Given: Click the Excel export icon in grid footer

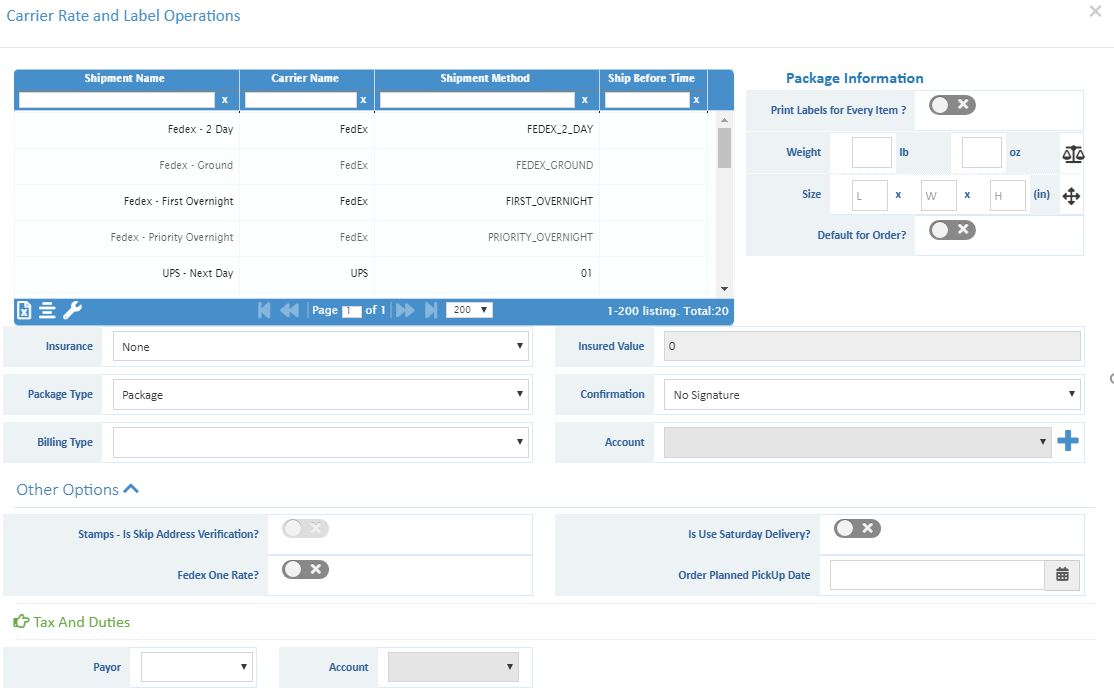Looking at the screenshot, I should pos(26,311).
